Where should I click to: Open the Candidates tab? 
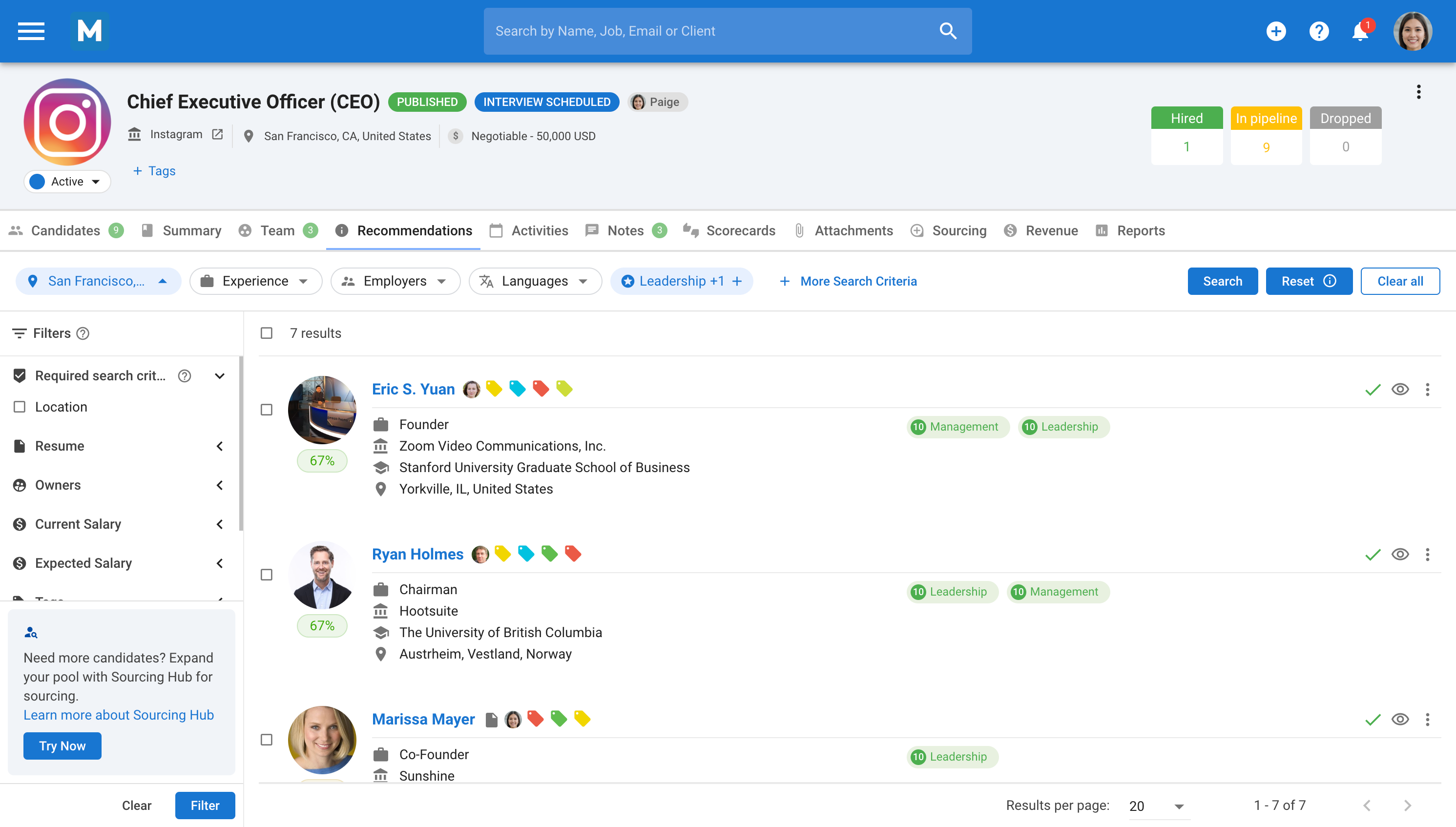click(x=65, y=230)
